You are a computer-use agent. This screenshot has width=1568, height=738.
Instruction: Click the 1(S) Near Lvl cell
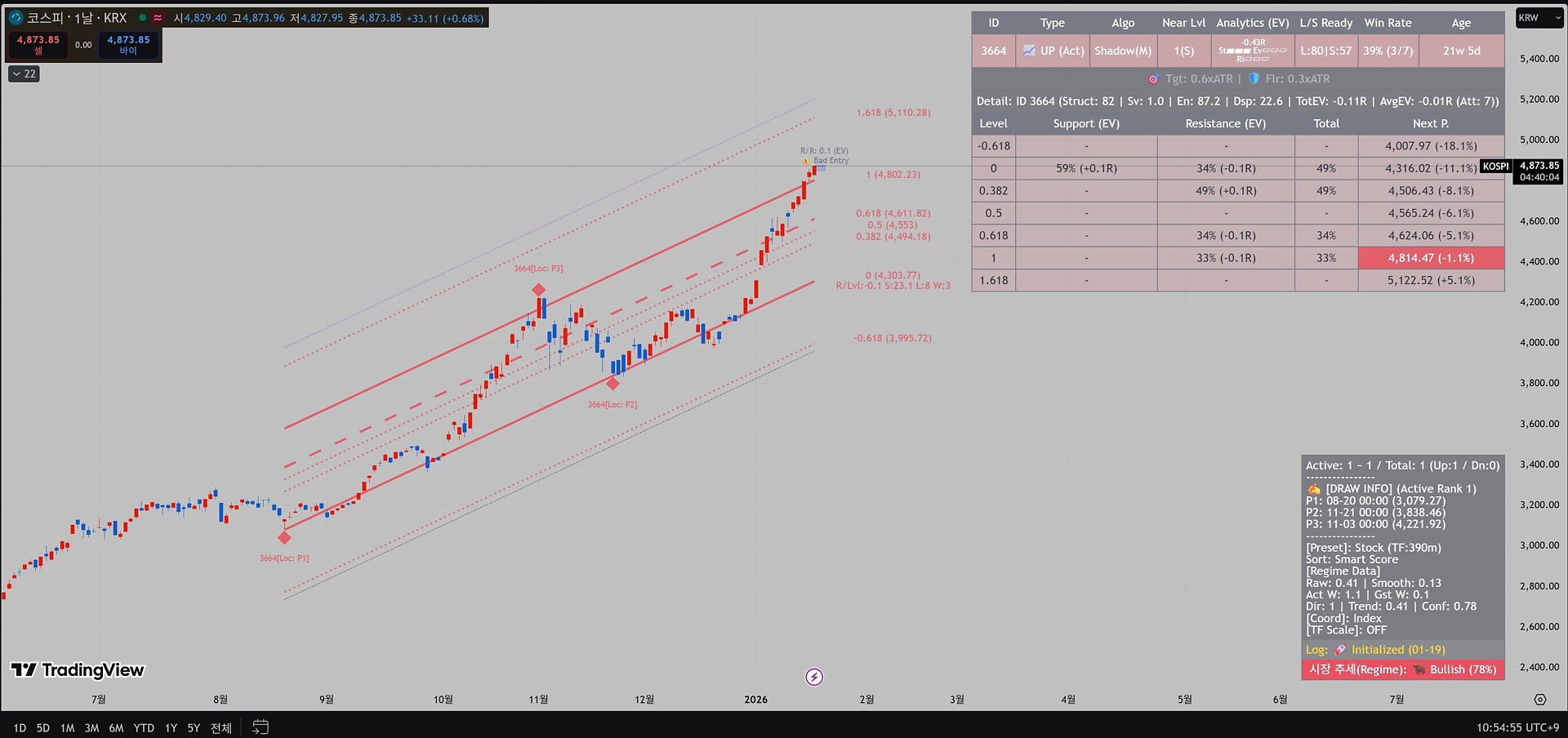click(1184, 51)
